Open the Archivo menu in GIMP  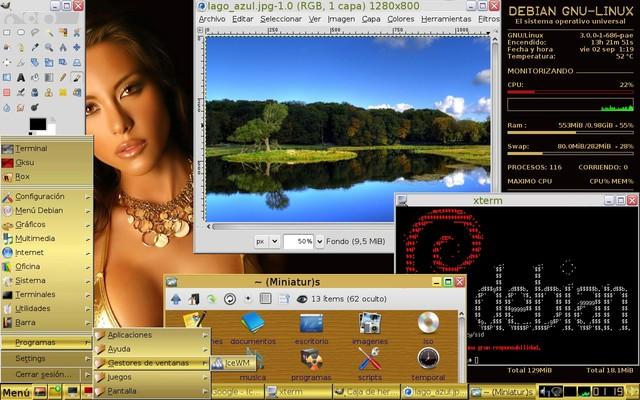[212, 19]
